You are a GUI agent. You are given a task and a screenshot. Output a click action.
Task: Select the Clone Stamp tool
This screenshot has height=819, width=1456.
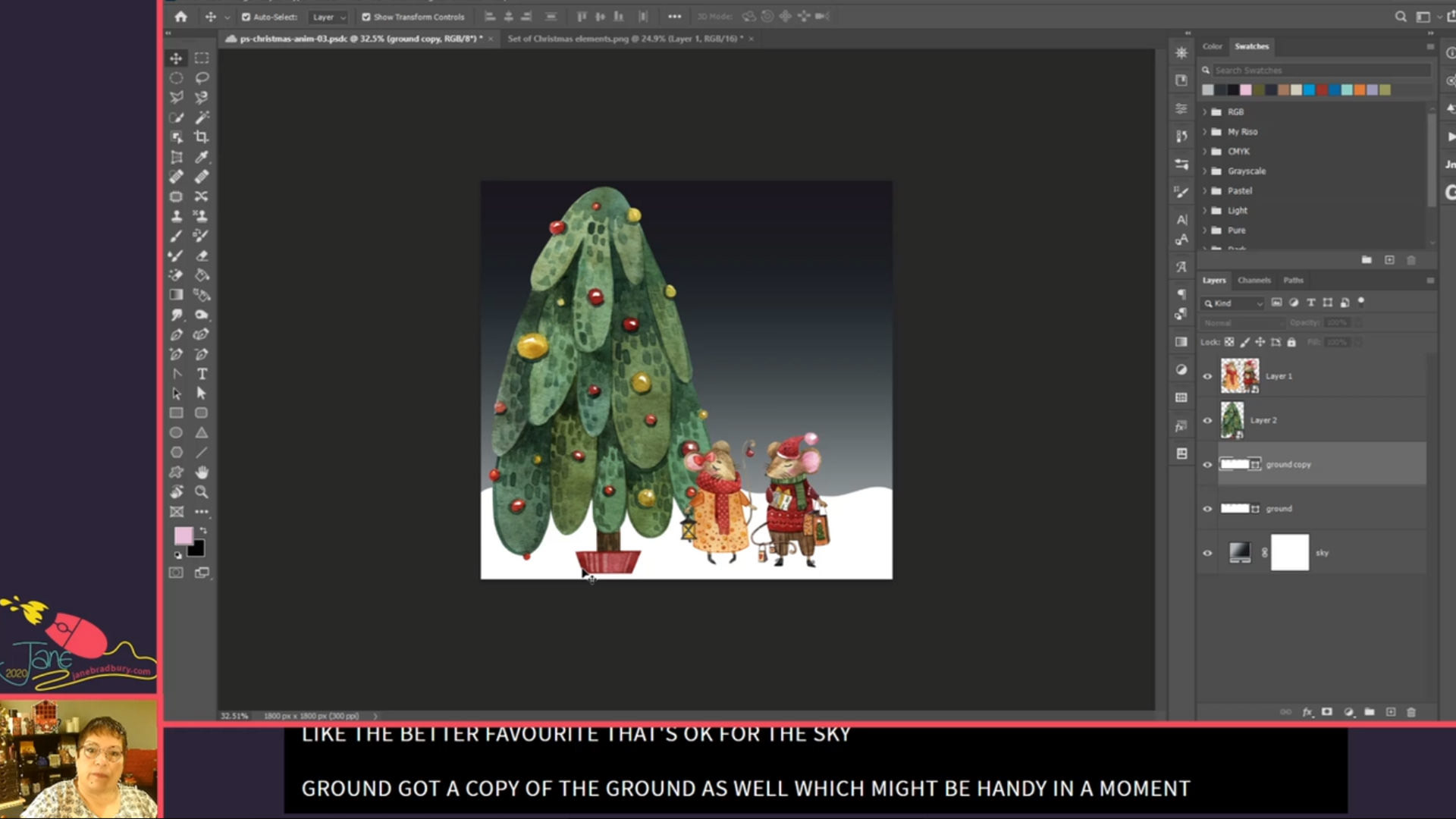point(176,216)
